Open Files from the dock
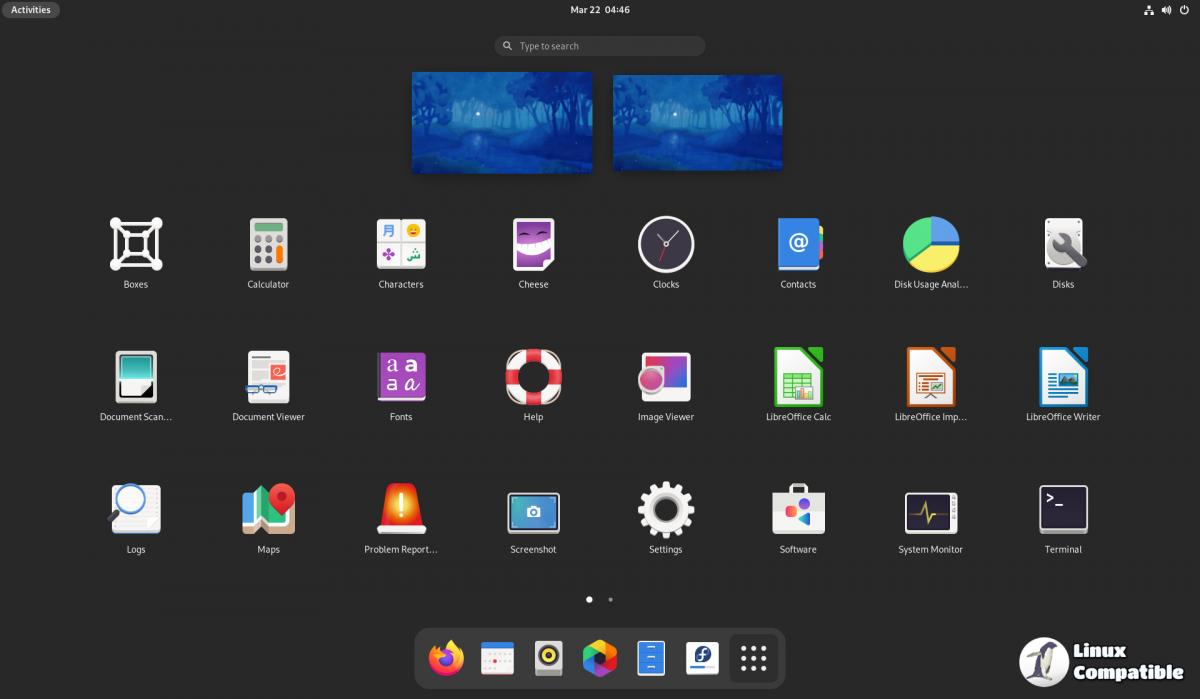The image size is (1200, 699). (x=651, y=658)
